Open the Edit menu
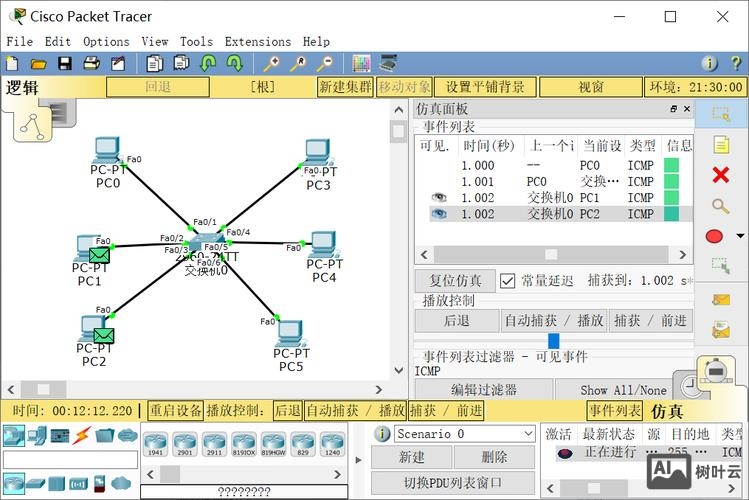The height and width of the screenshot is (500, 749). click(x=58, y=42)
